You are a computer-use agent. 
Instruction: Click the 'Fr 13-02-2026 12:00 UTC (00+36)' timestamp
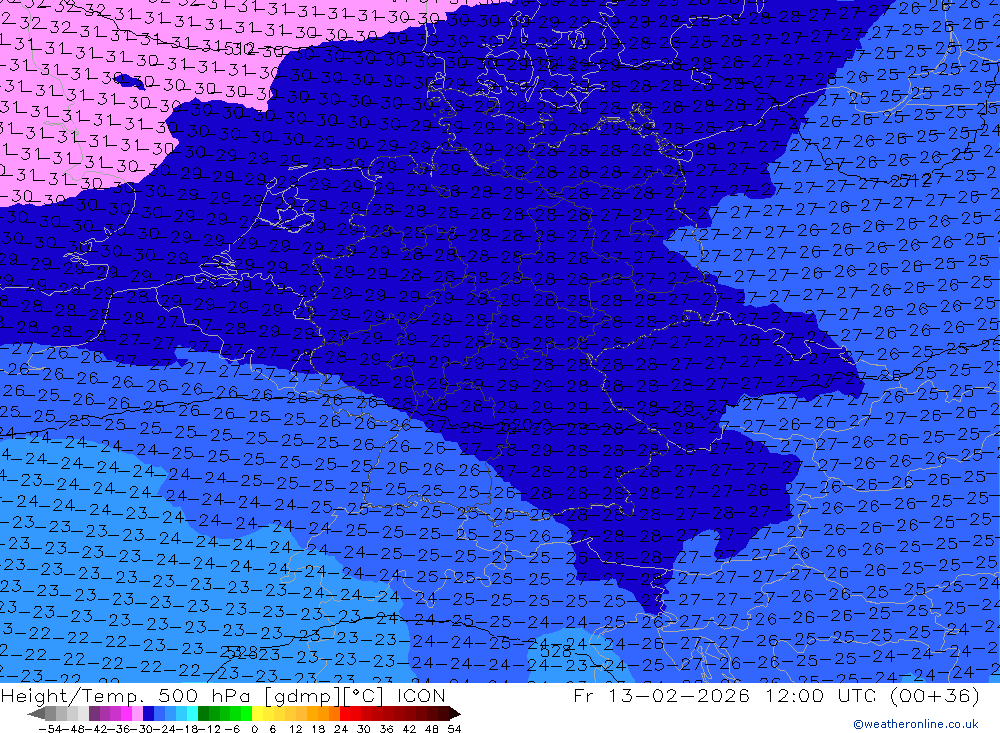776,695
